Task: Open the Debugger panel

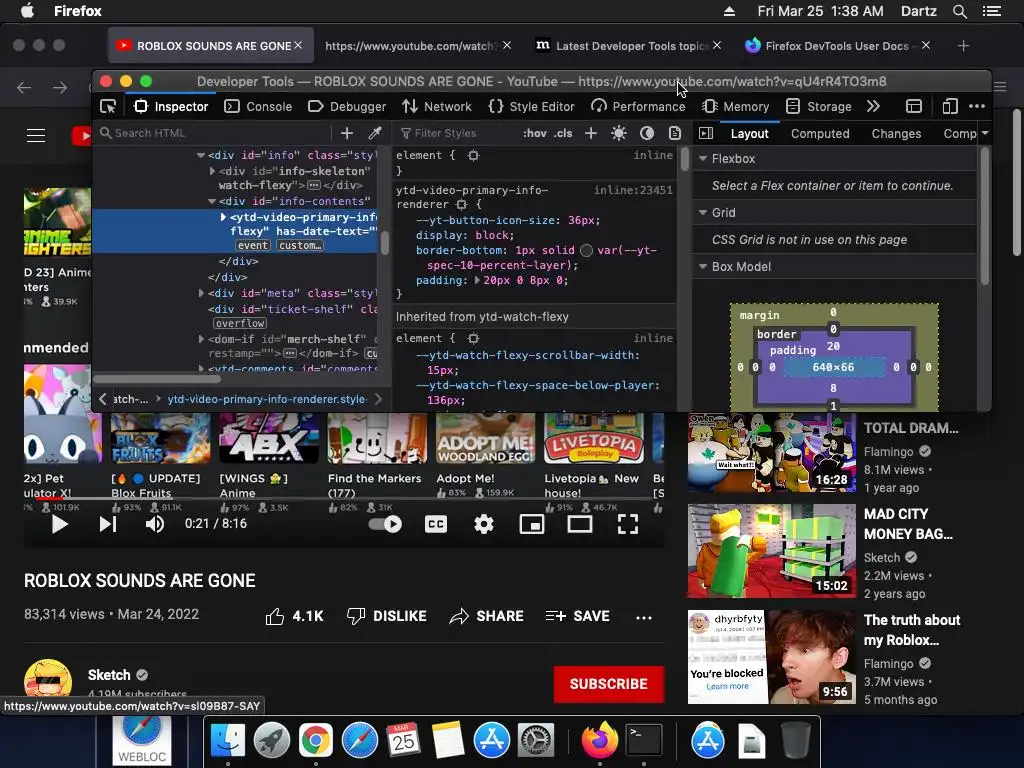Action: (347, 106)
